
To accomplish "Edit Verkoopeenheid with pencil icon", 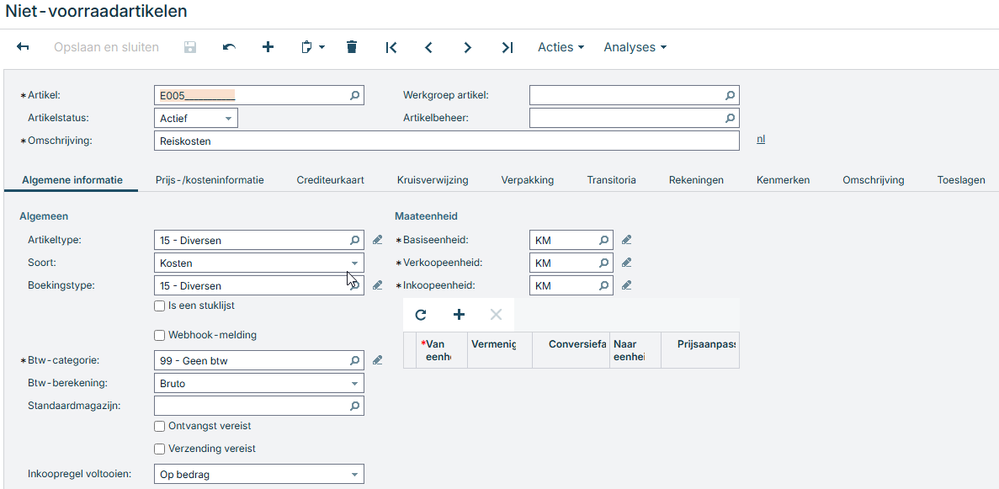I will [x=627, y=263].
